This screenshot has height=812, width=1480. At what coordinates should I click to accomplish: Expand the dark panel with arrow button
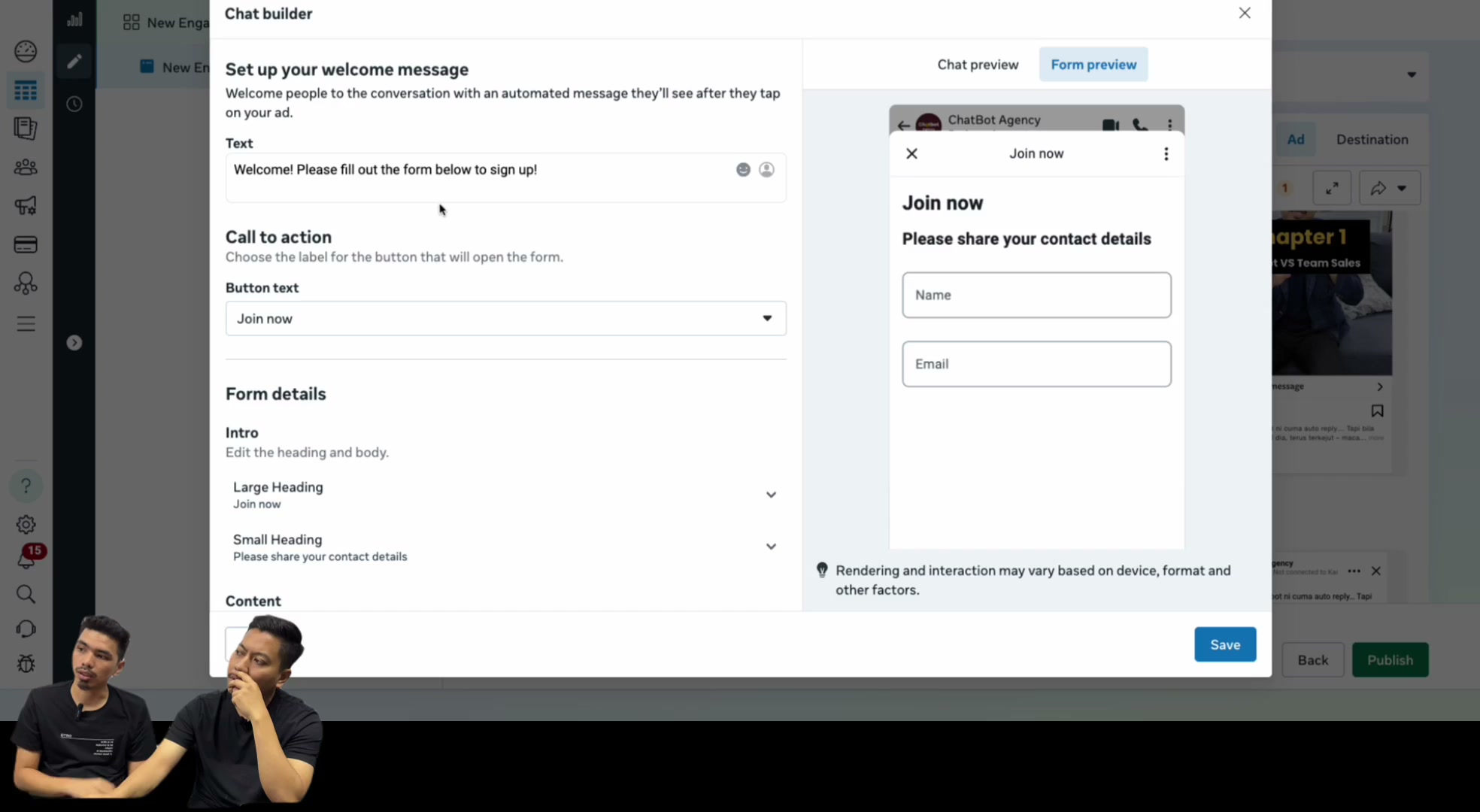pyautogui.click(x=74, y=343)
